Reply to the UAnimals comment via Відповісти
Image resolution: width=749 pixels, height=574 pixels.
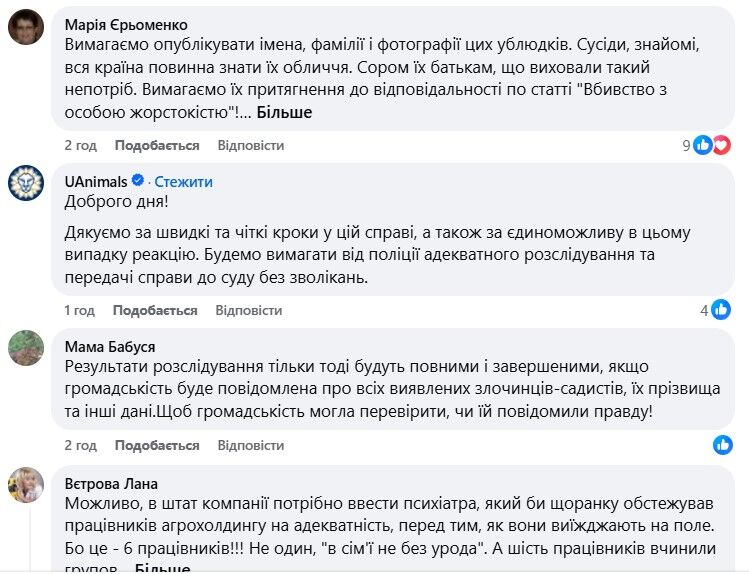[248, 310]
